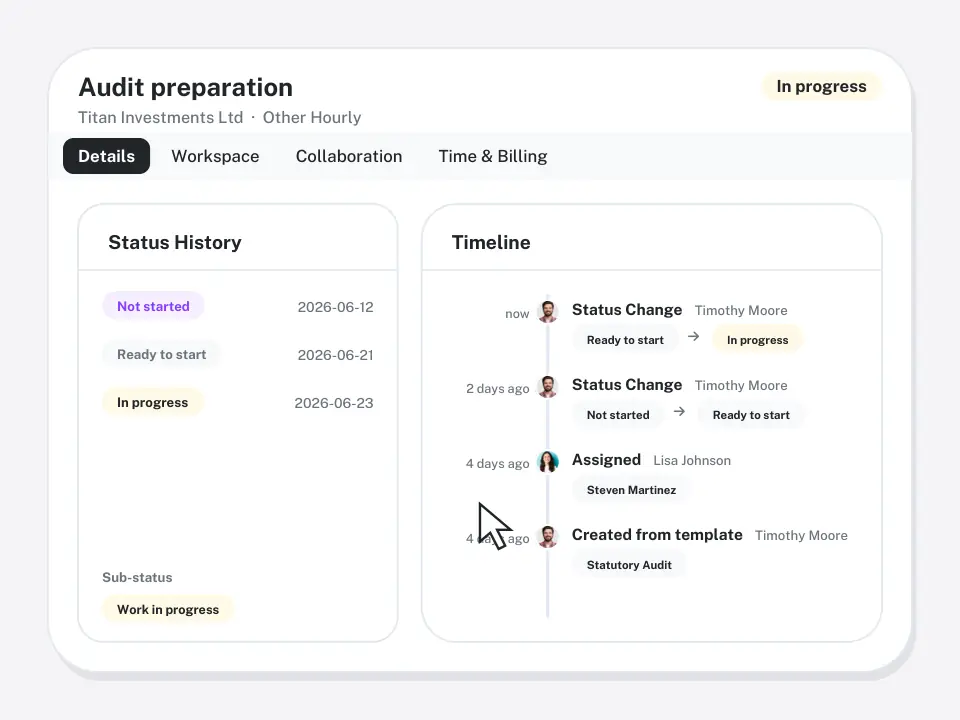
Task: Select the Ready to start pill in Status History
Action: 162,354
